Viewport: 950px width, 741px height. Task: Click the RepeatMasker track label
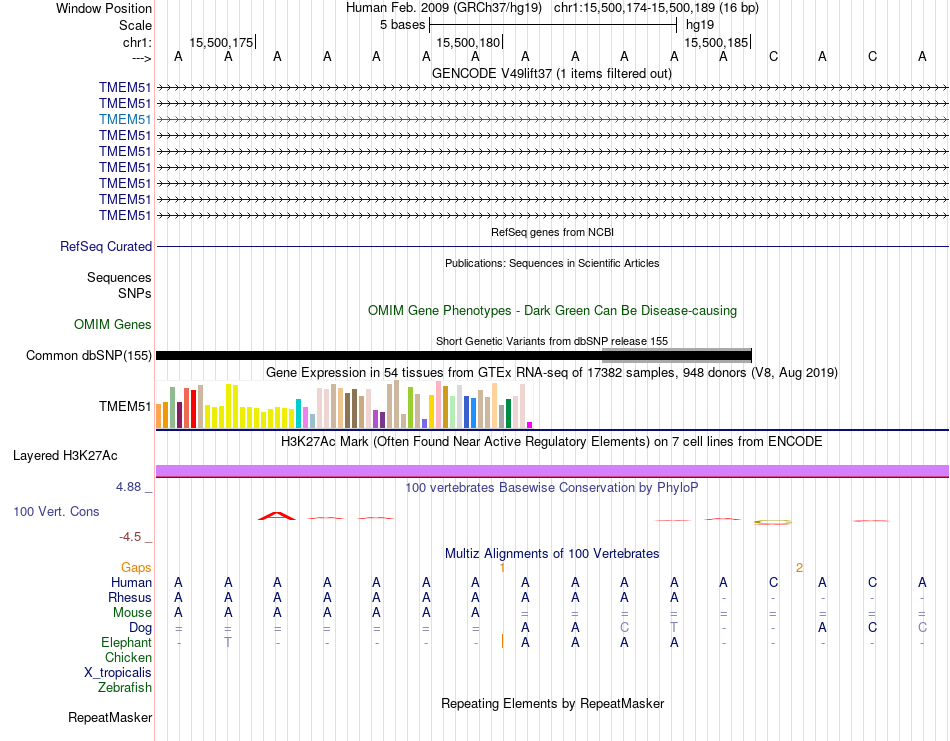coord(110,718)
